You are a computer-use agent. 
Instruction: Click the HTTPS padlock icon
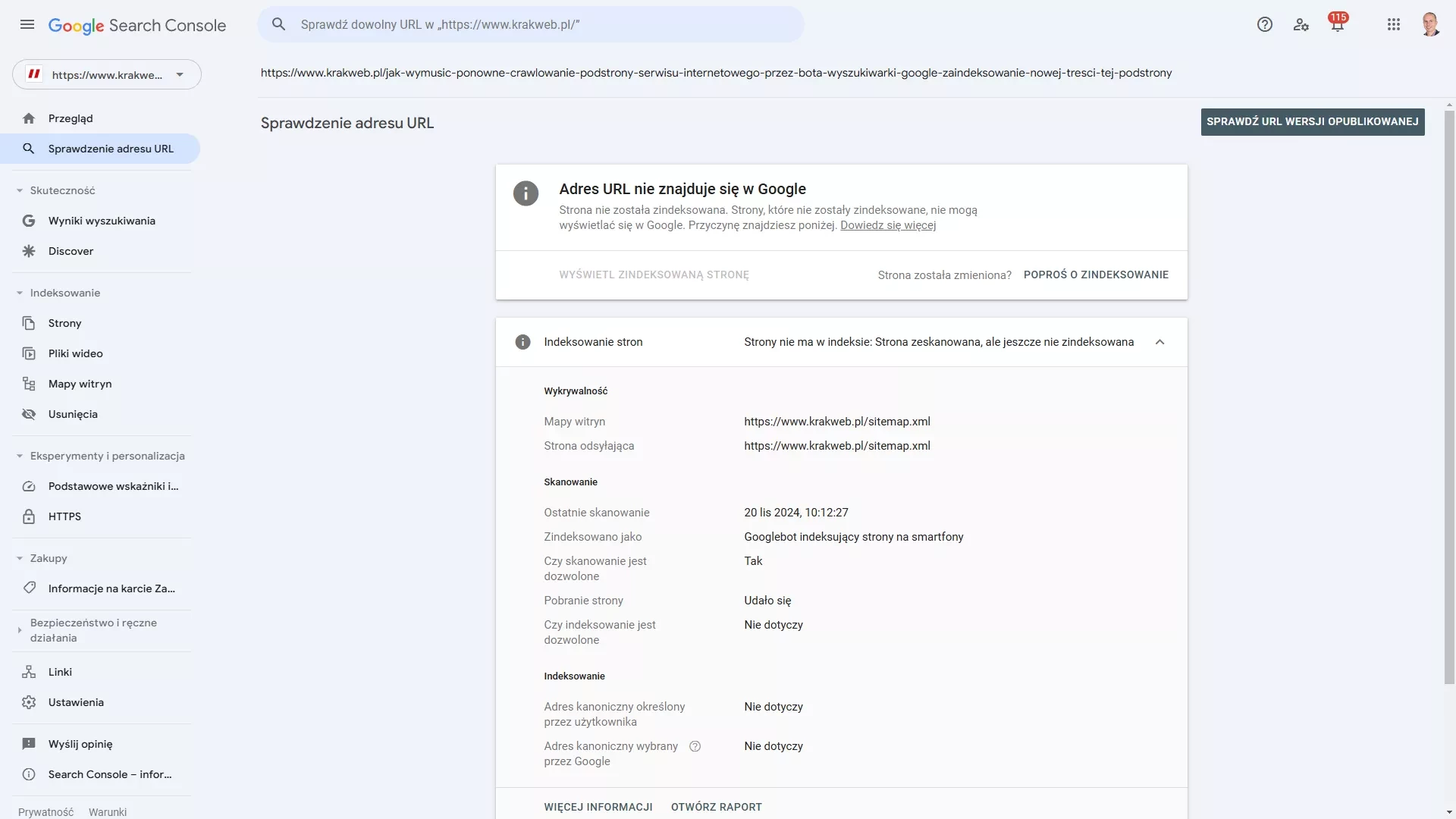coord(29,516)
